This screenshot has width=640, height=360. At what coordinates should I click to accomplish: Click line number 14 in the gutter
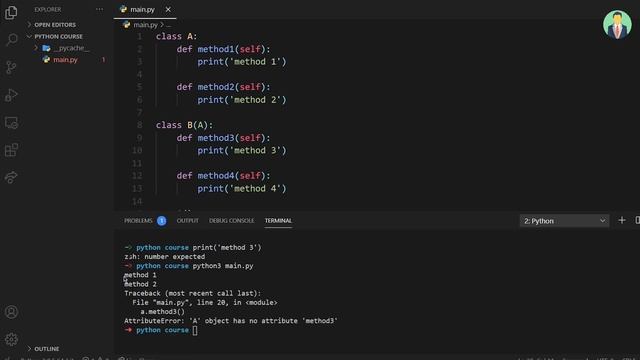coord(138,201)
